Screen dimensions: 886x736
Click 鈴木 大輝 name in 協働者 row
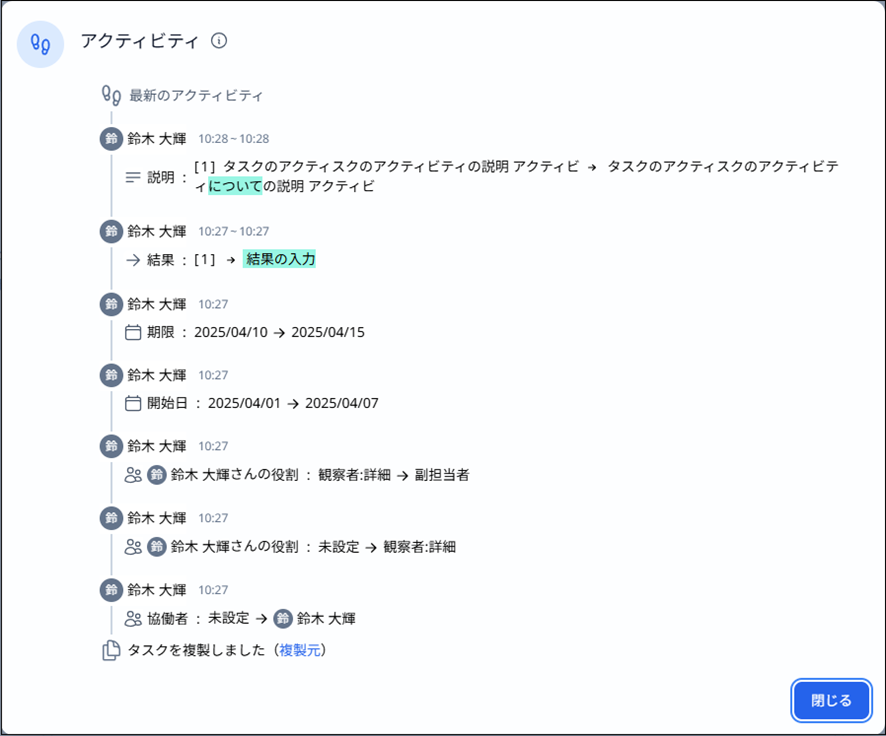click(x=326, y=619)
